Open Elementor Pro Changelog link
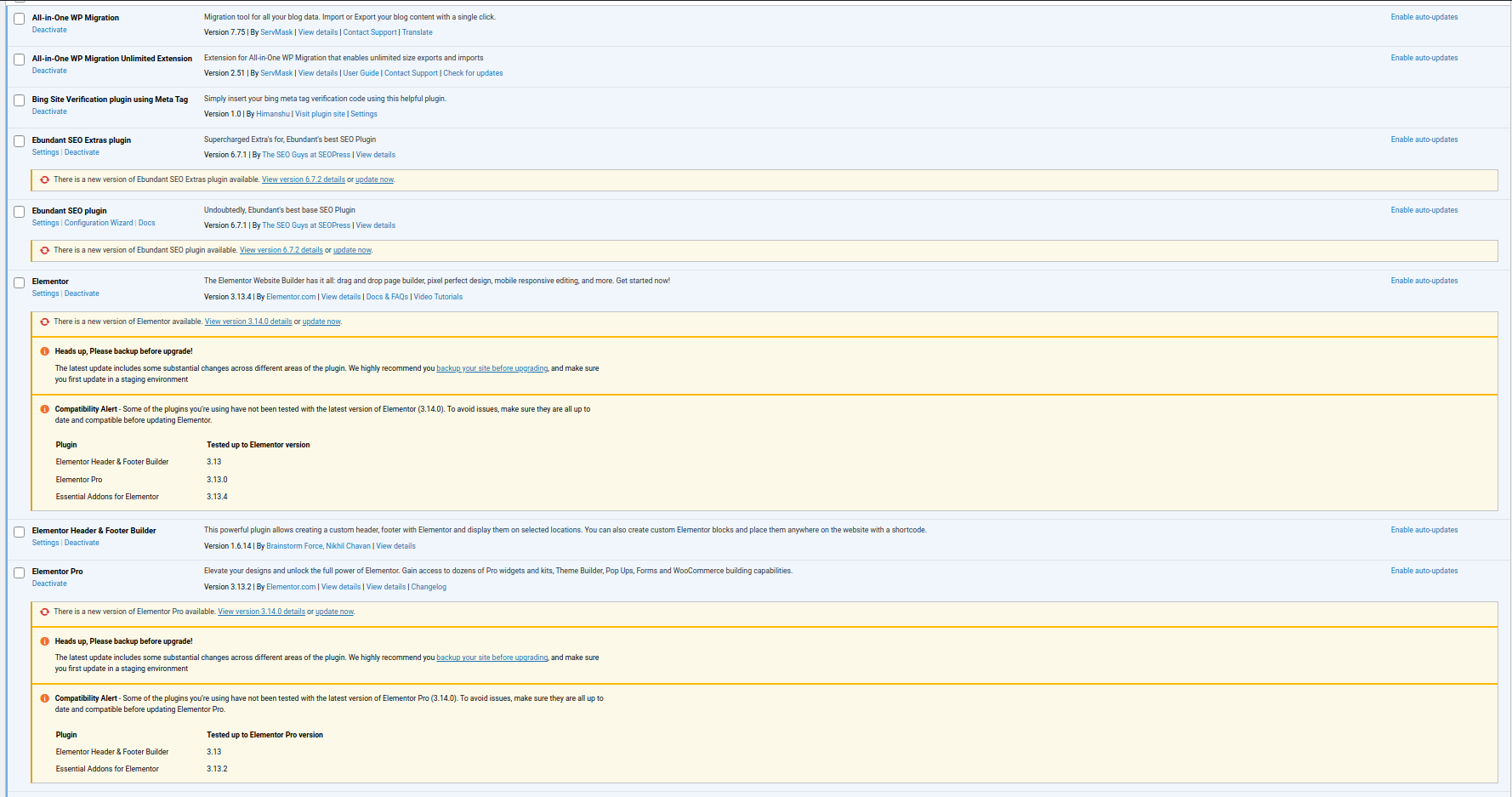Viewport: 1512px width, 797px height. pos(429,587)
